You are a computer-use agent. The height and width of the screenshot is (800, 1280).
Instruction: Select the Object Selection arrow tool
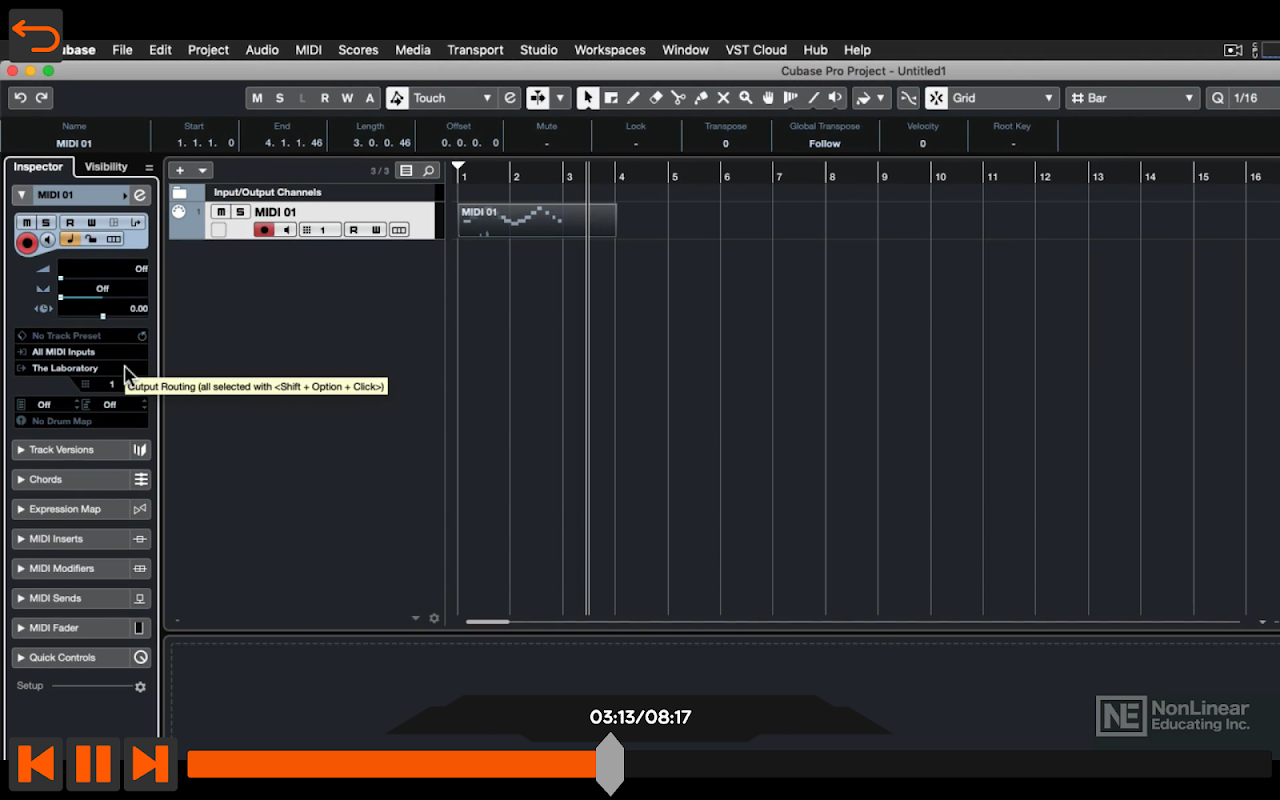588,98
